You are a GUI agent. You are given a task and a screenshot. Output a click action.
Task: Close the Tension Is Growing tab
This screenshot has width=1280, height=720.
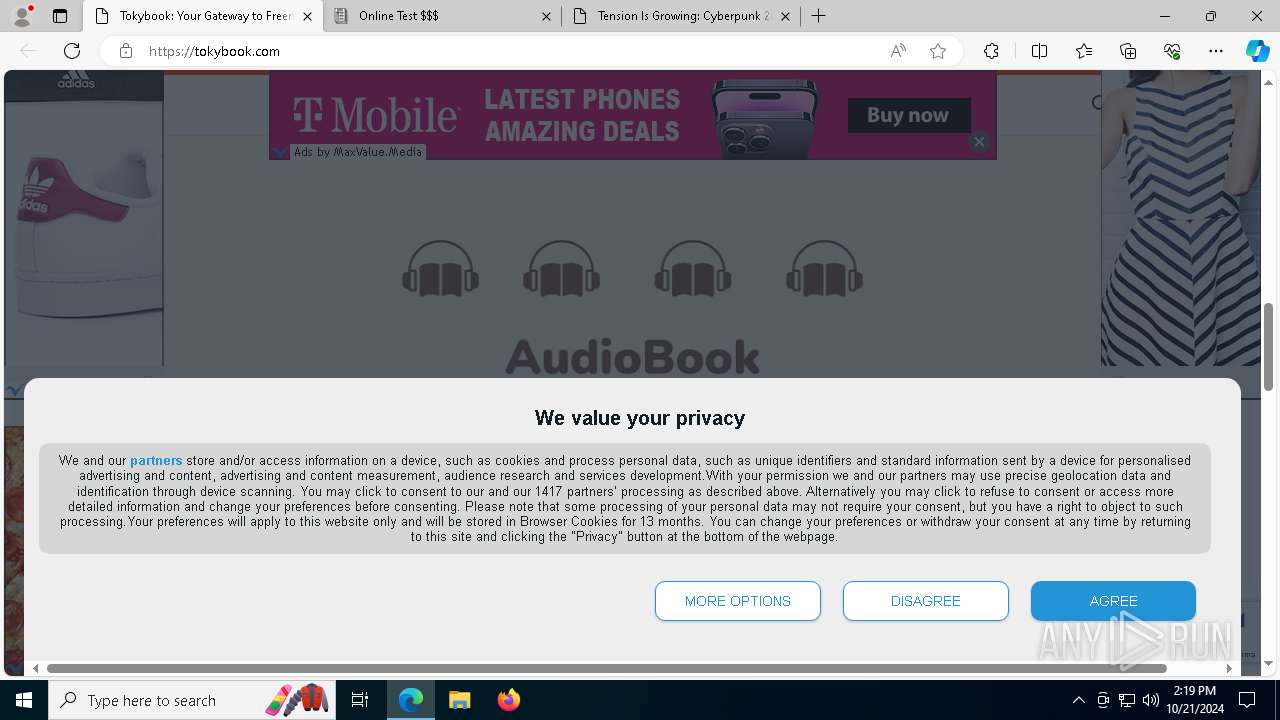point(785,16)
